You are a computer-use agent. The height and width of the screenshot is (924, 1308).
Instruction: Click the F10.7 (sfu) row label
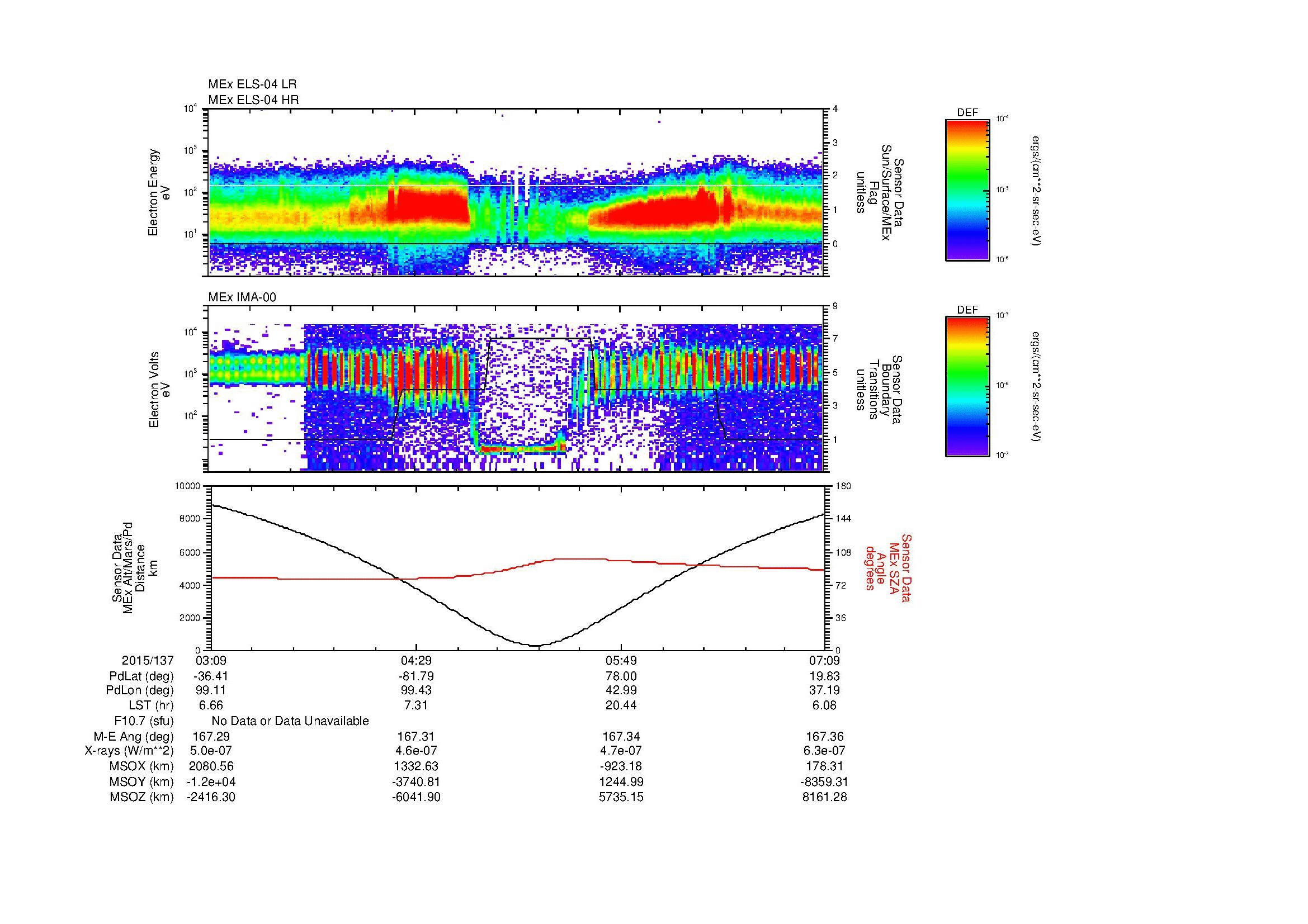(x=144, y=721)
